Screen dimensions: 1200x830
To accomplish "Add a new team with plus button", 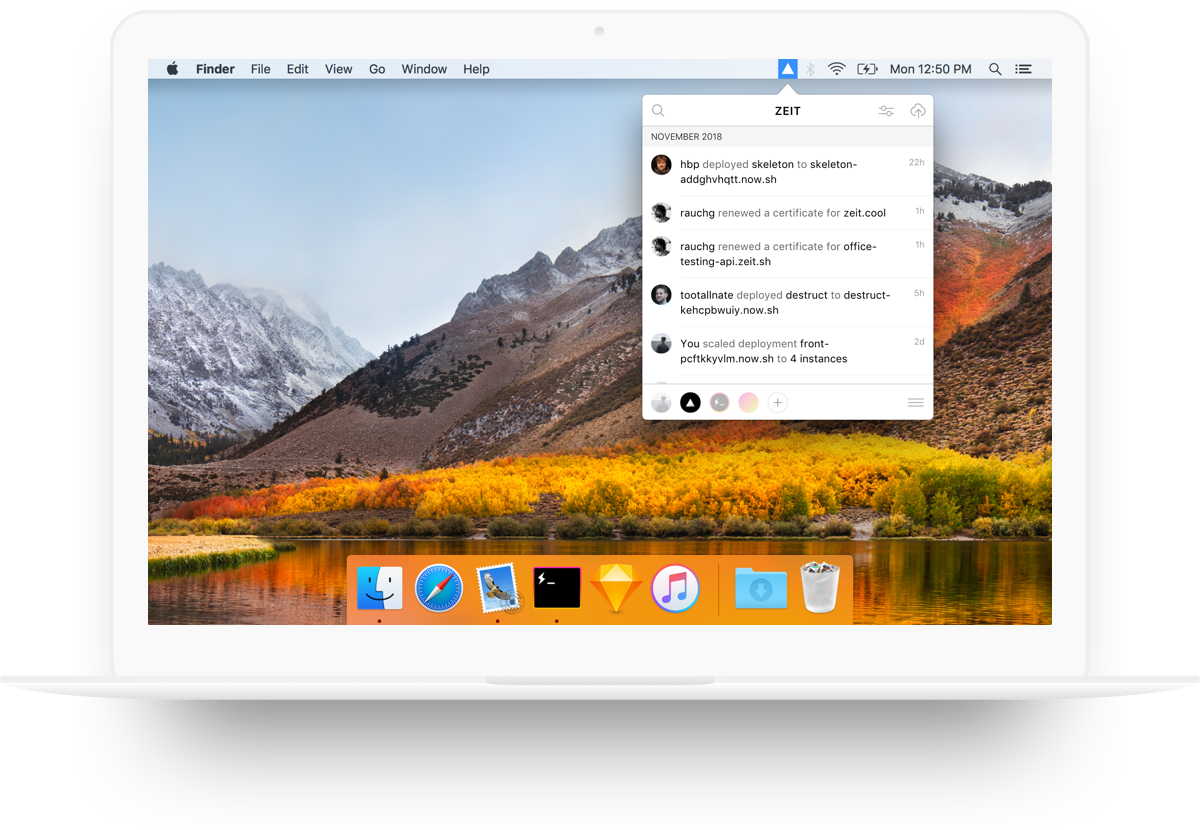I will coord(778,402).
